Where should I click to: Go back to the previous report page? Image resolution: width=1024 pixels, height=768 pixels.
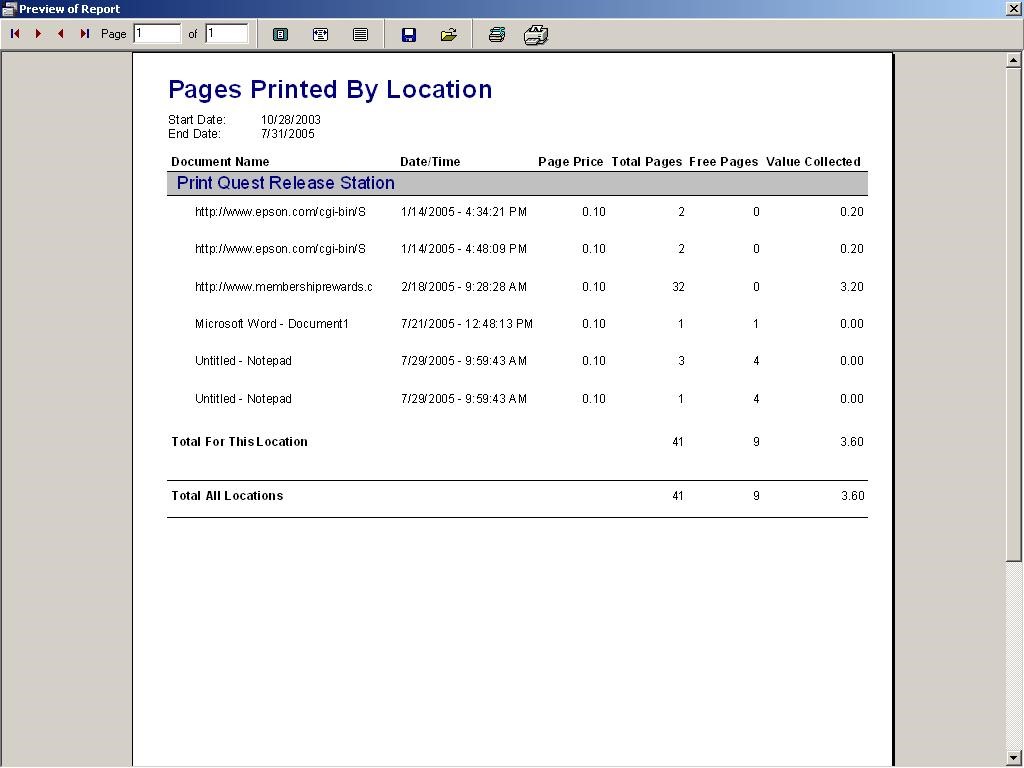tap(61, 33)
